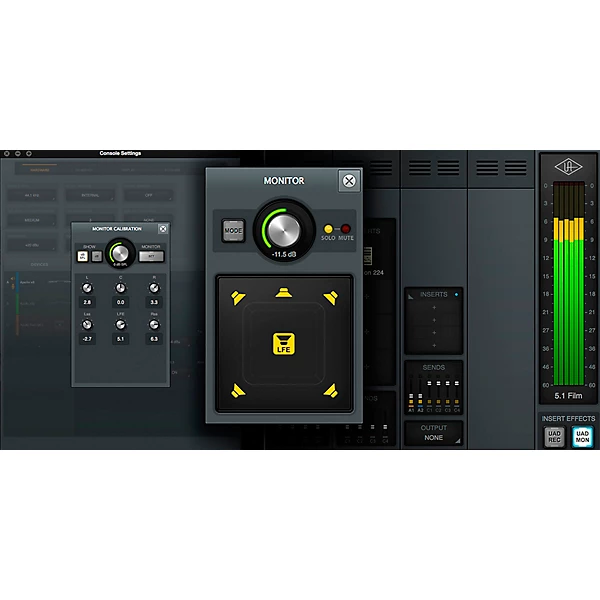This screenshot has height=600, width=600.
Task: Open the OFF dropdown in Console Settings
Action: [148, 196]
